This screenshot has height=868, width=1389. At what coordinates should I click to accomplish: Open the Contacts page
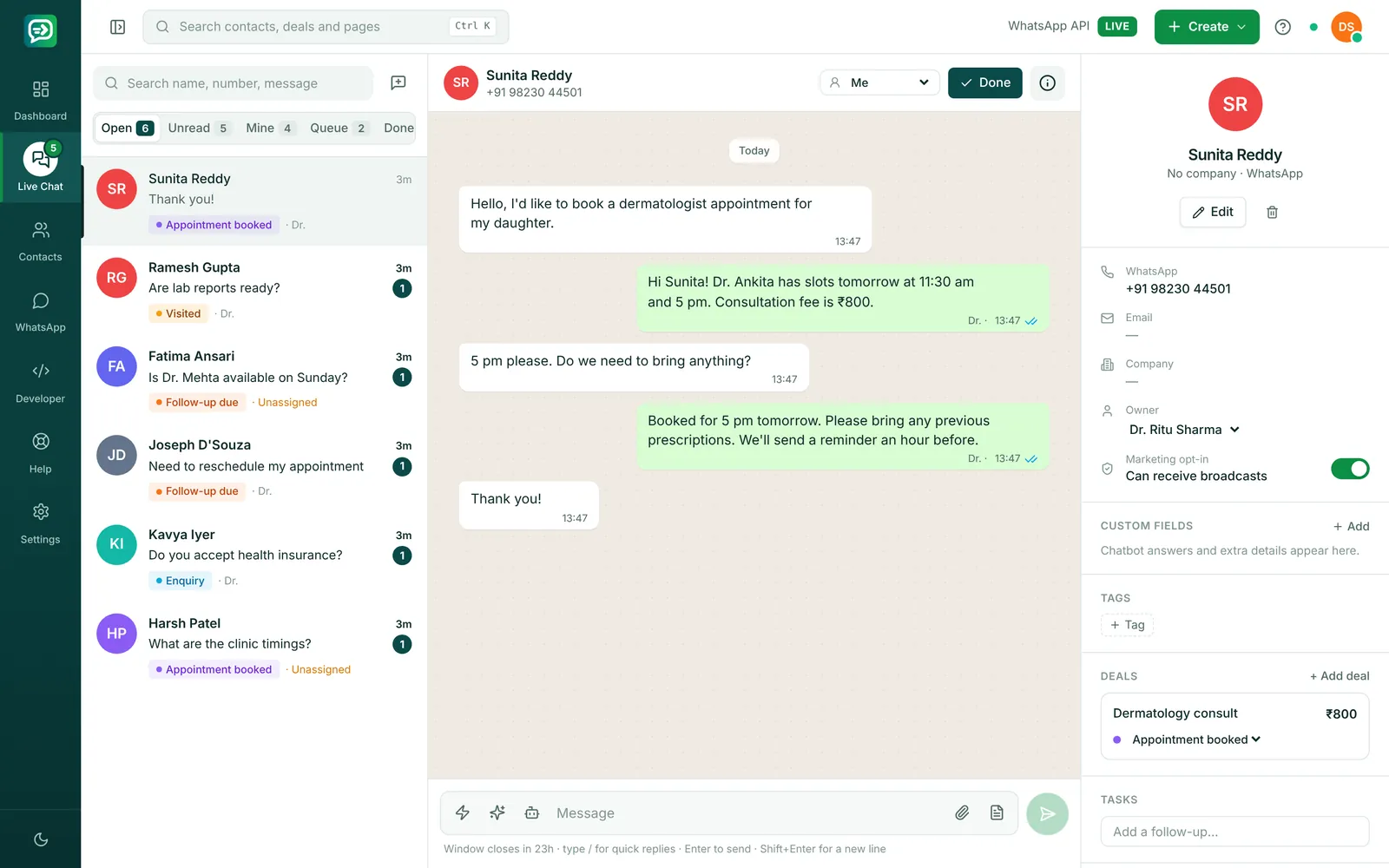[x=40, y=241]
